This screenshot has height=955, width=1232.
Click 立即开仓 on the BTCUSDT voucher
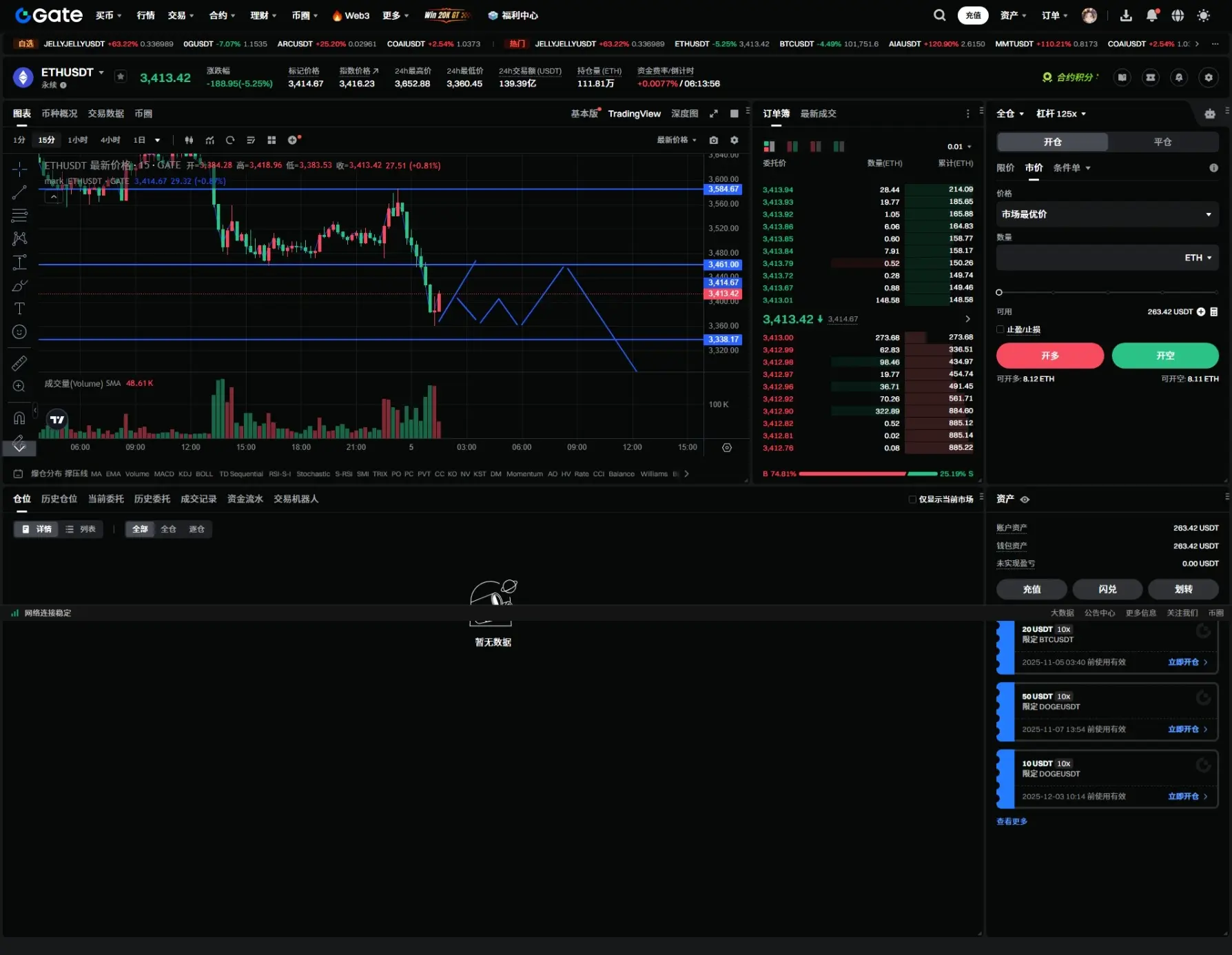(x=1187, y=662)
